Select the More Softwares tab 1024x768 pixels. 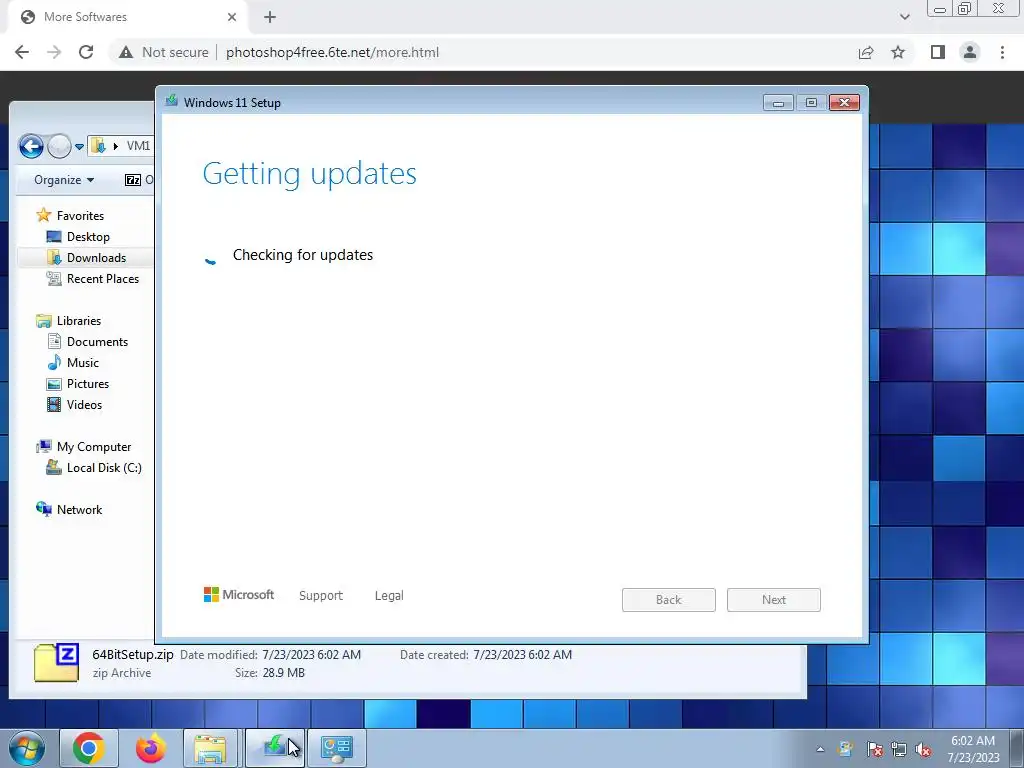point(129,17)
